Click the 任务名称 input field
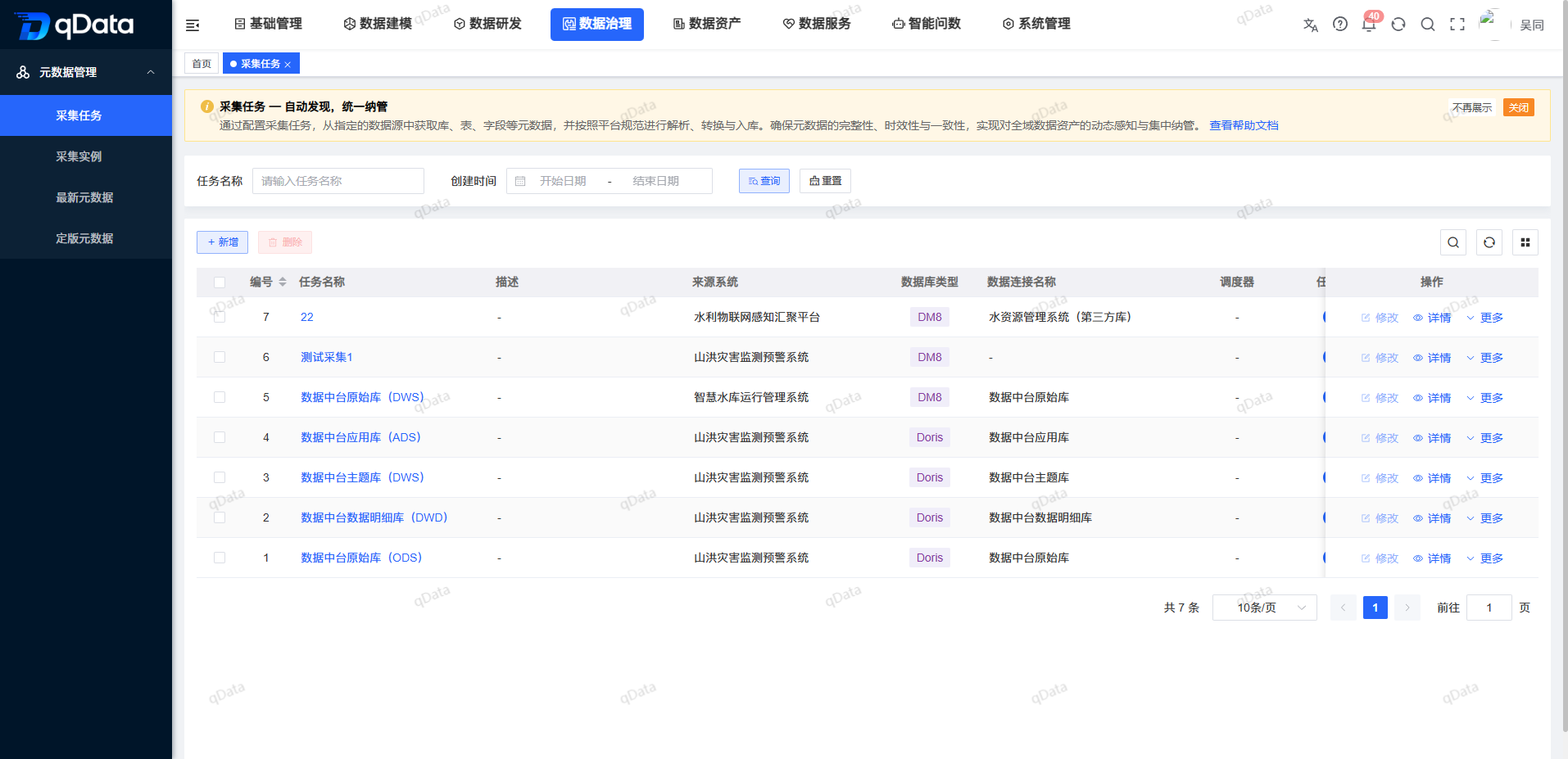 tap(338, 181)
